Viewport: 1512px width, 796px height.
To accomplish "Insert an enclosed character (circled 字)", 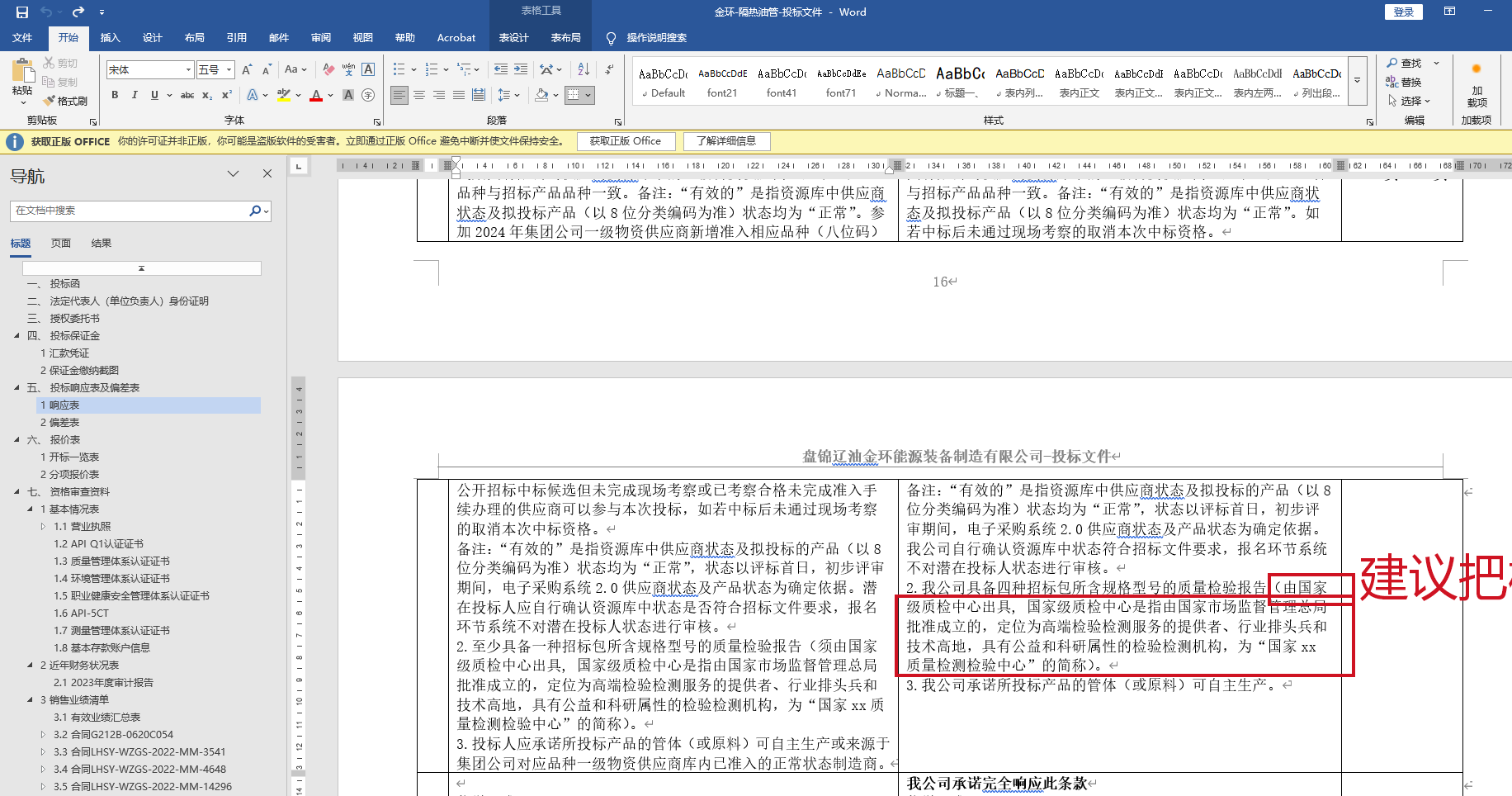I will click(x=368, y=95).
